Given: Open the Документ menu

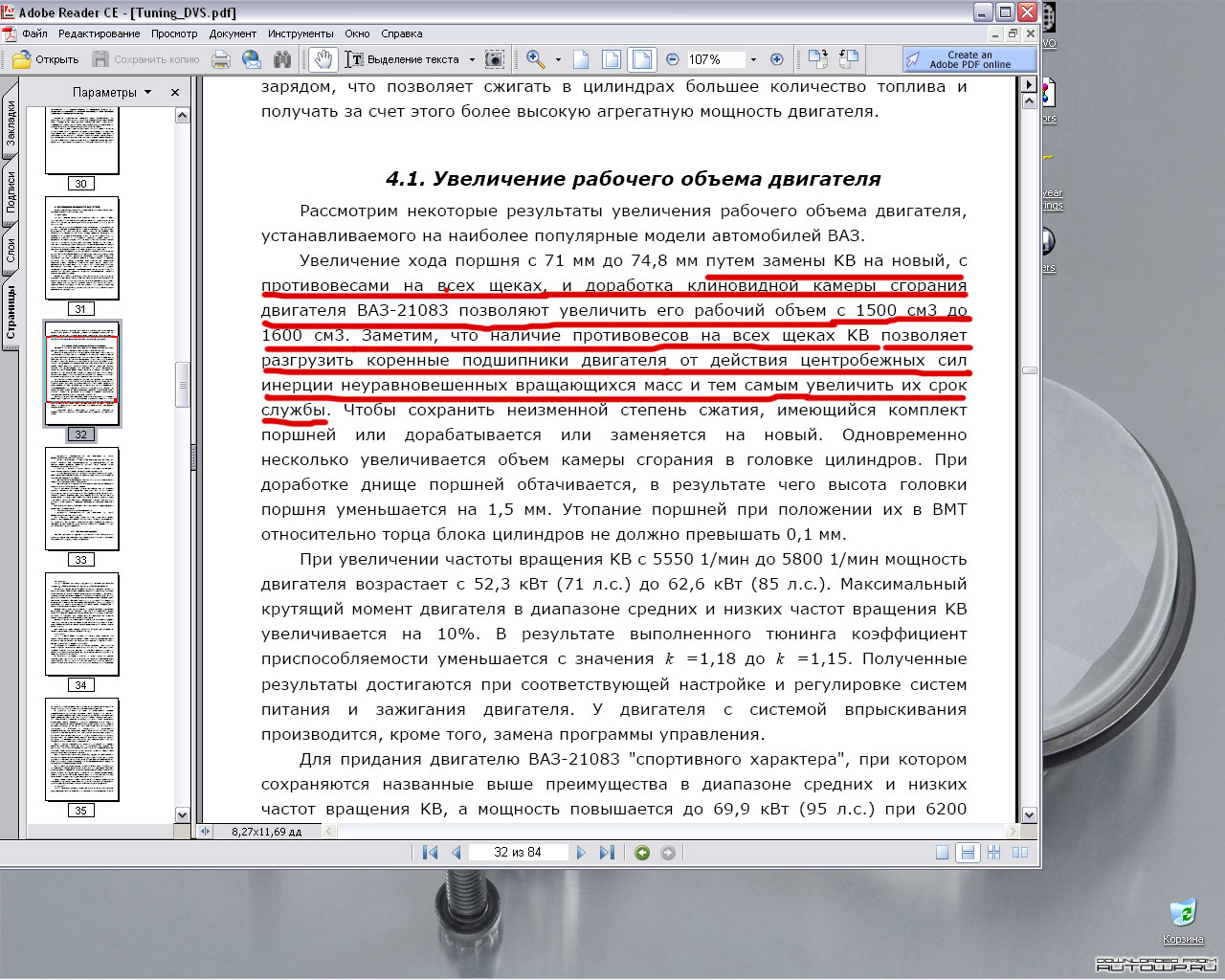Looking at the screenshot, I should pos(233,33).
